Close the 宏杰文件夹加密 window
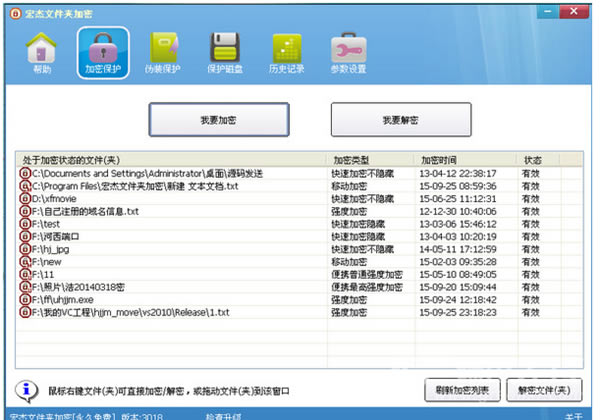 574,11
